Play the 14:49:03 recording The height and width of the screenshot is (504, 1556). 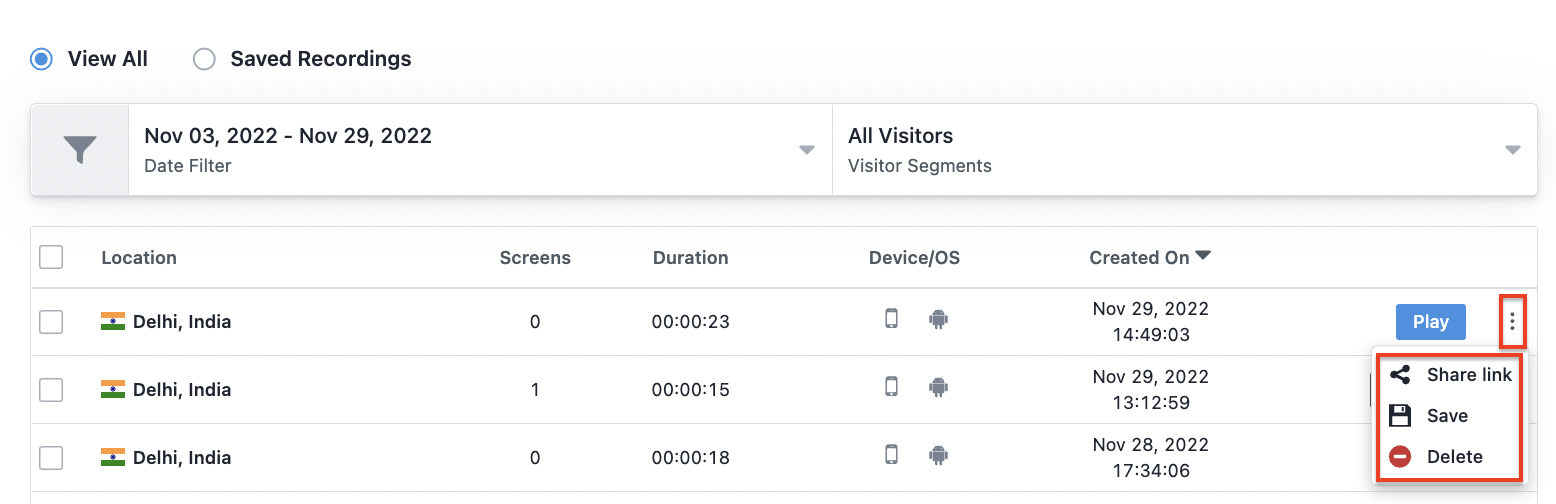[x=1430, y=322]
